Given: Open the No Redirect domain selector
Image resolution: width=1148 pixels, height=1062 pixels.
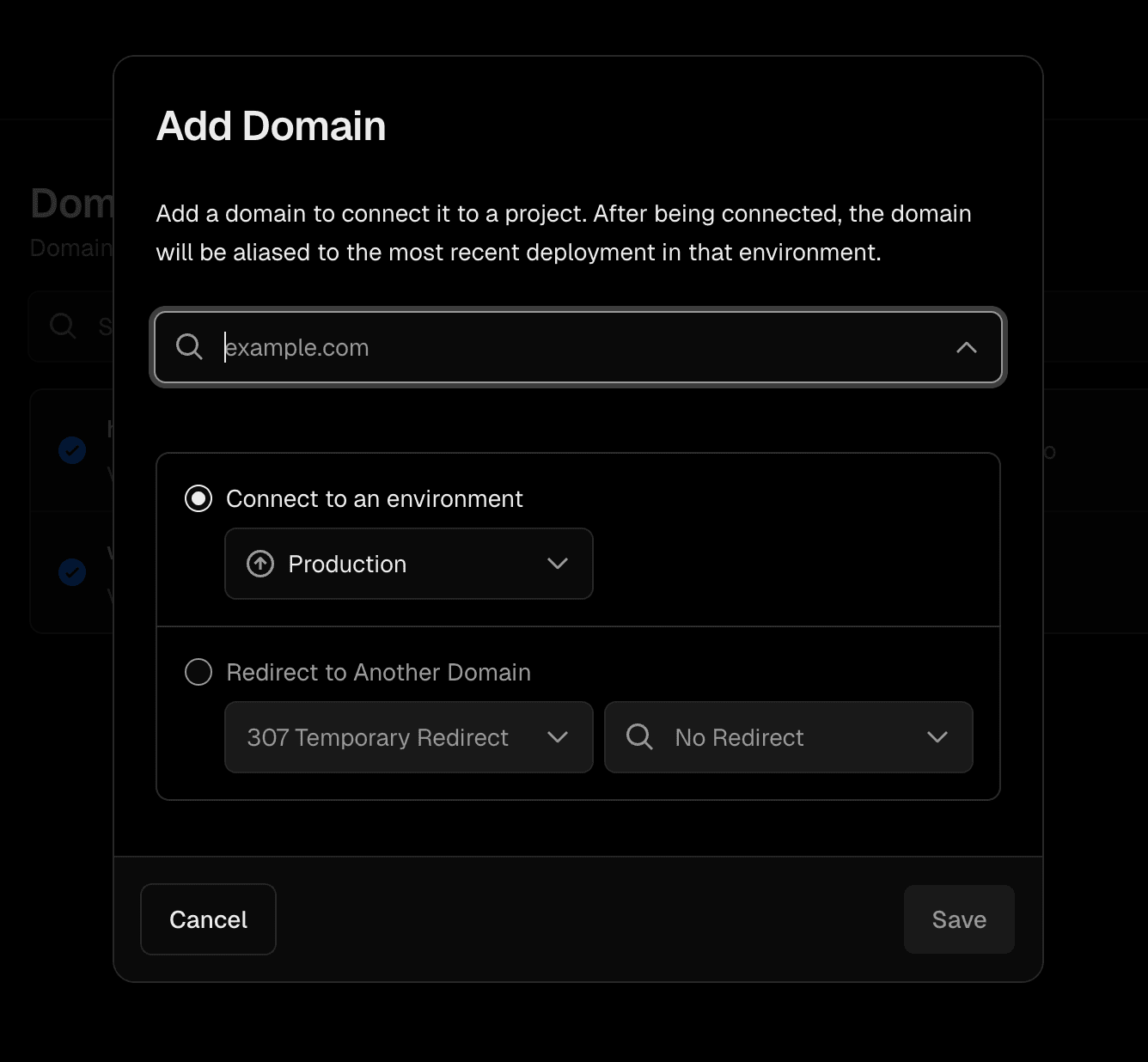Looking at the screenshot, I should pyautogui.click(x=788, y=737).
